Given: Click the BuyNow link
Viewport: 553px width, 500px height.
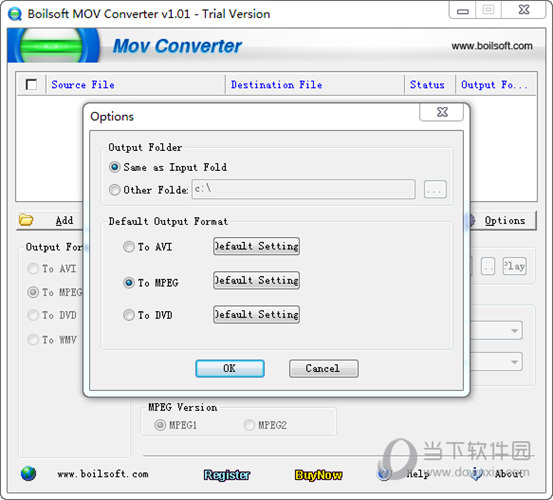Looking at the screenshot, I should pos(318,475).
